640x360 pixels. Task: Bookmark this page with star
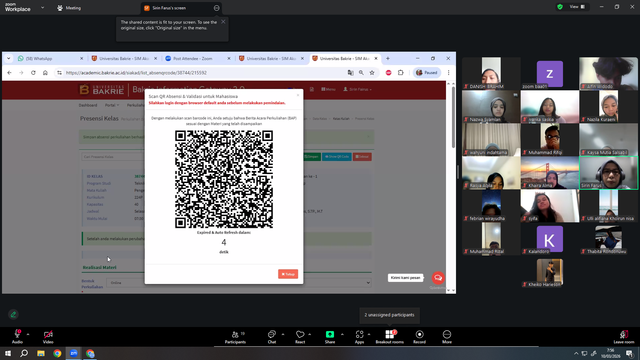tap(372, 73)
